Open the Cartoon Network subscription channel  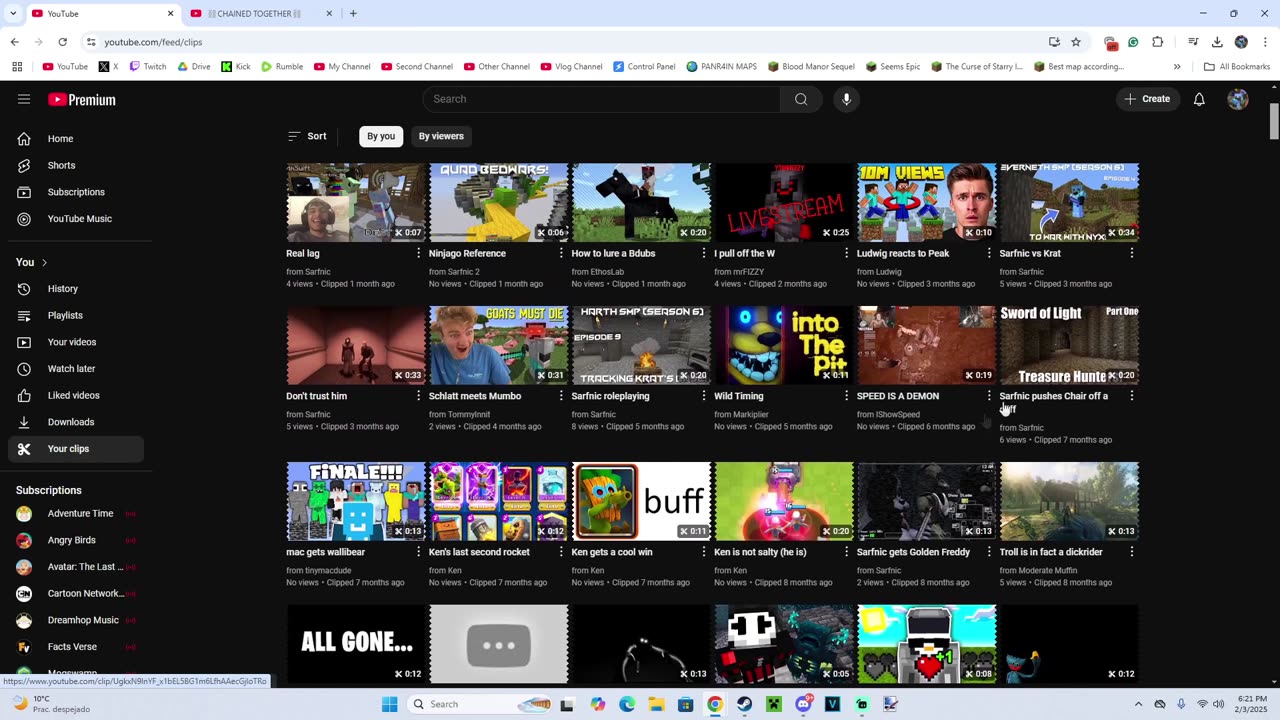tap(76, 593)
